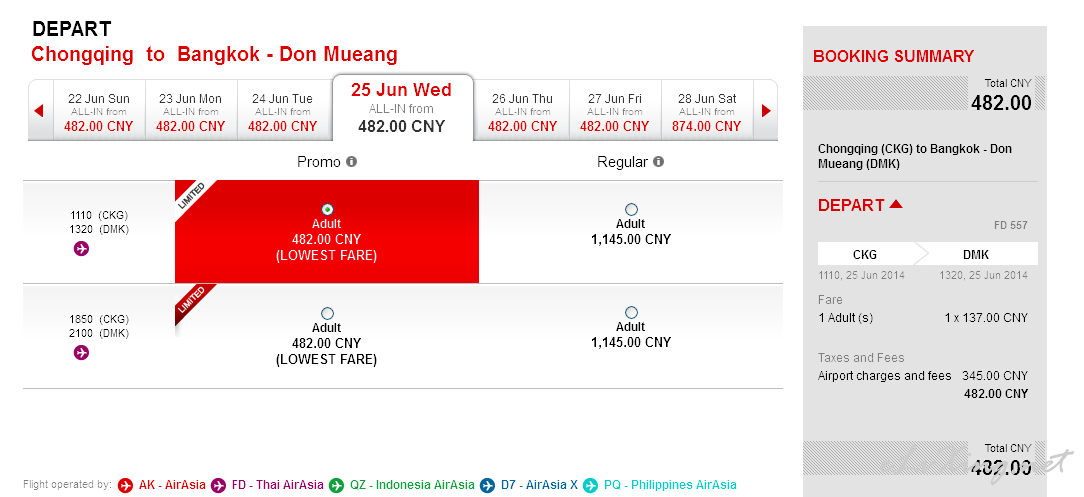
Task: Select Regular 1,145 CNY fare for 1110 flight
Action: [x=631, y=209]
